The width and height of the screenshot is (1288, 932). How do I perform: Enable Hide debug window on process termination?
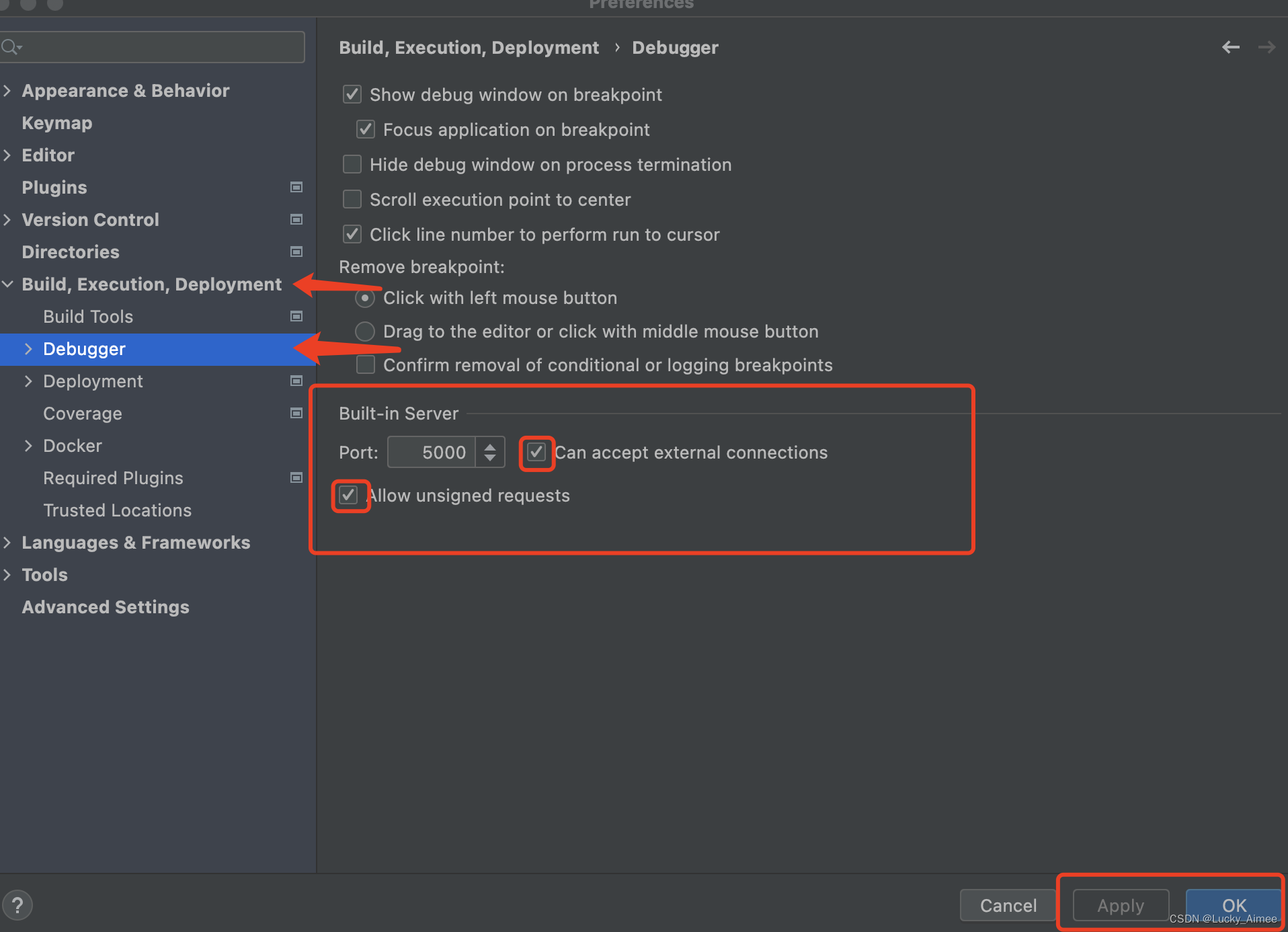[x=352, y=164]
